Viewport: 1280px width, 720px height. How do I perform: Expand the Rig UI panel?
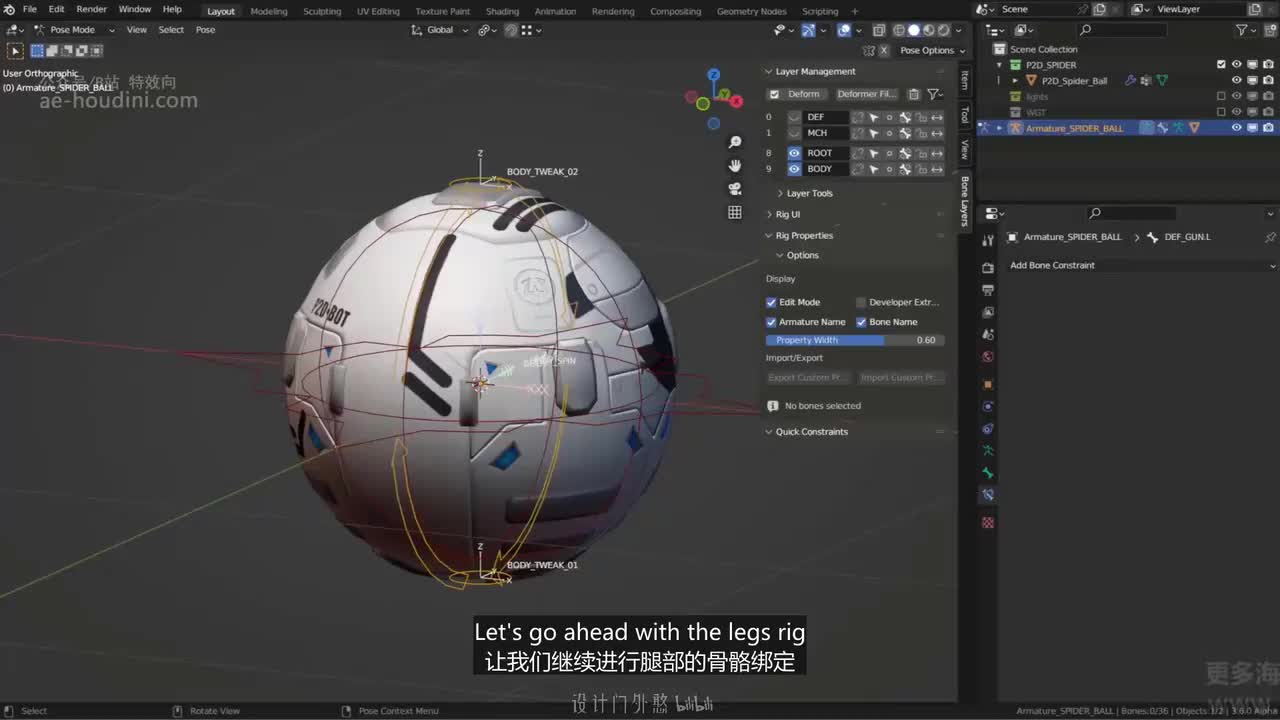point(788,214)
